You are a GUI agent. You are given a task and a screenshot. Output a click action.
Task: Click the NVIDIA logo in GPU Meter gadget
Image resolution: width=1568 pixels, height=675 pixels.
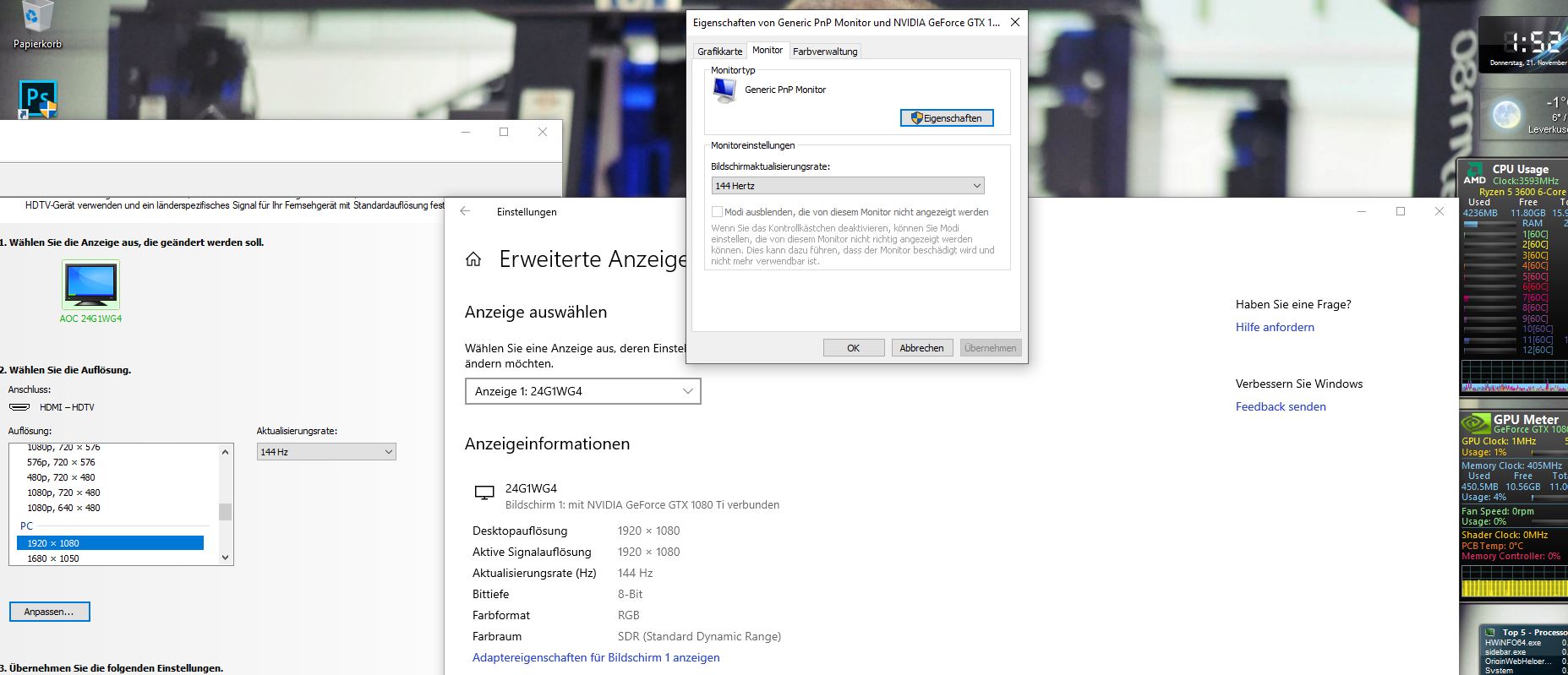[x=1476, y=422]
